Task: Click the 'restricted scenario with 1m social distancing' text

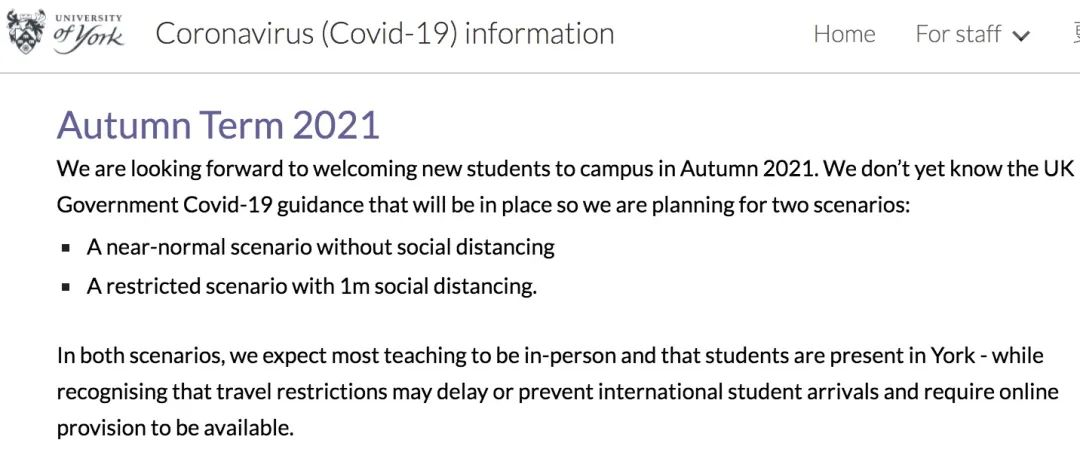Action: (x=311, y=286)
